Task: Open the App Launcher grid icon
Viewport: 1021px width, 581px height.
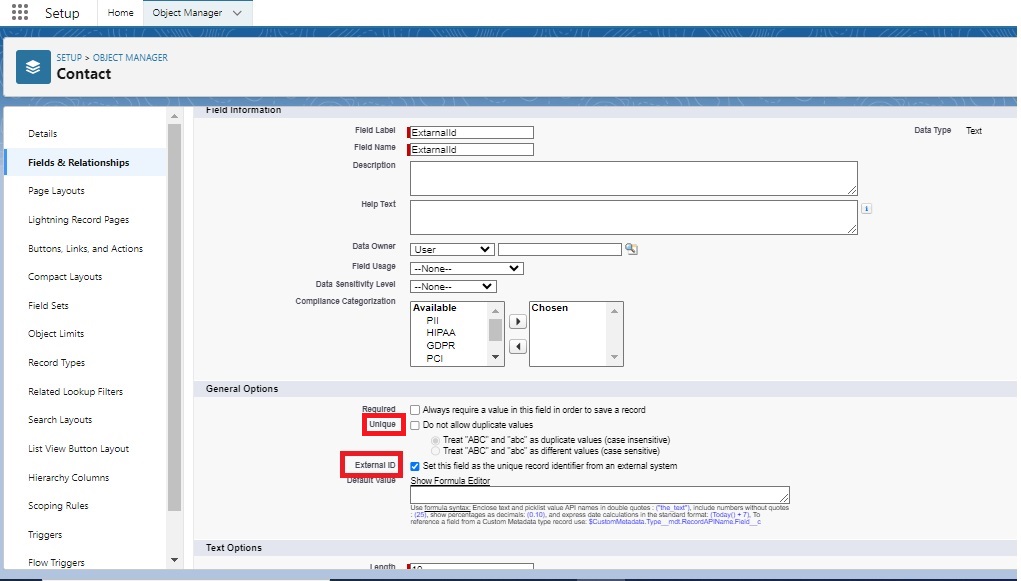Action: pos(20,12)
